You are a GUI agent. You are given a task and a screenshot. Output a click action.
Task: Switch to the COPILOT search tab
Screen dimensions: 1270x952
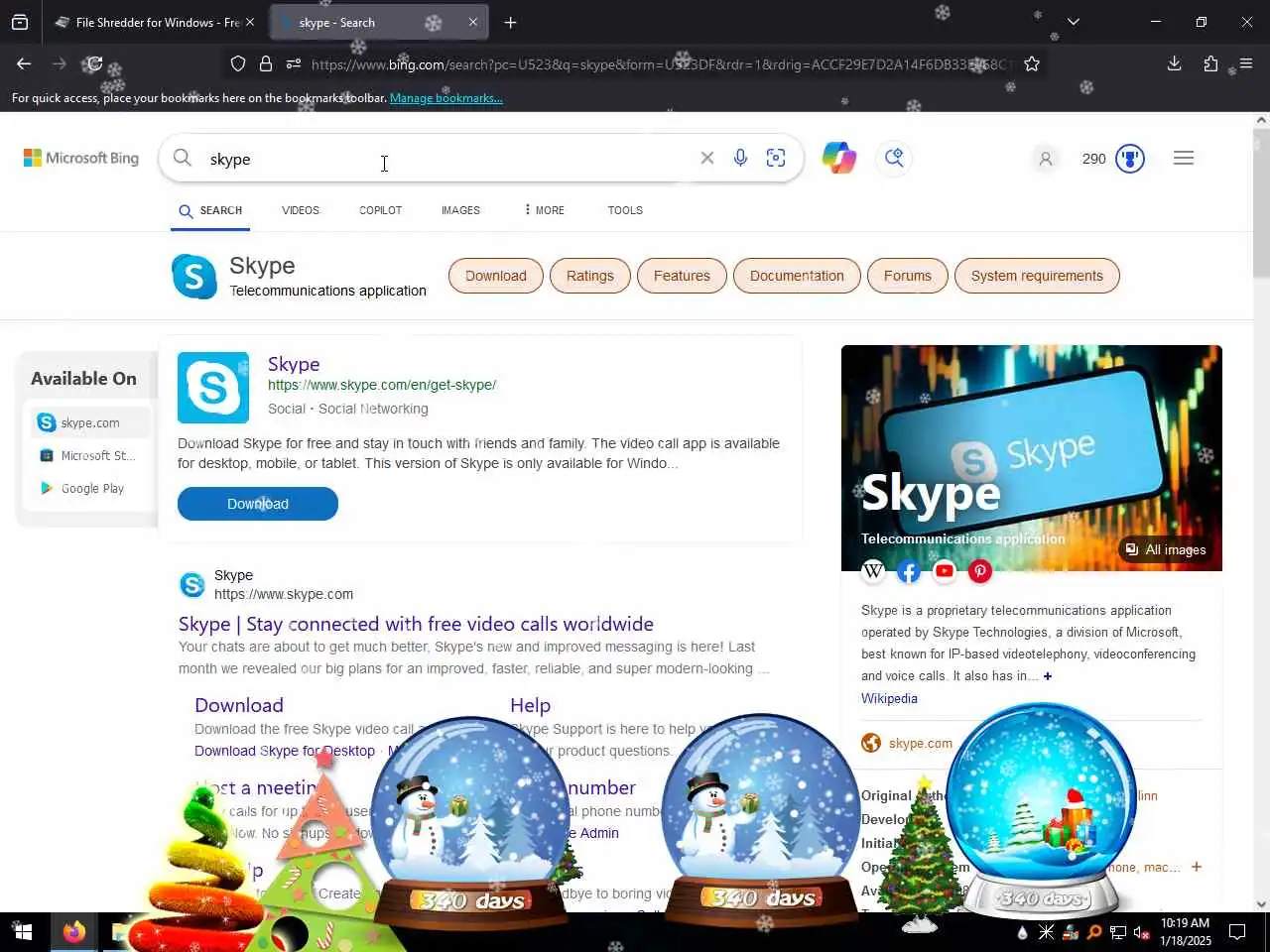[381, 210]
